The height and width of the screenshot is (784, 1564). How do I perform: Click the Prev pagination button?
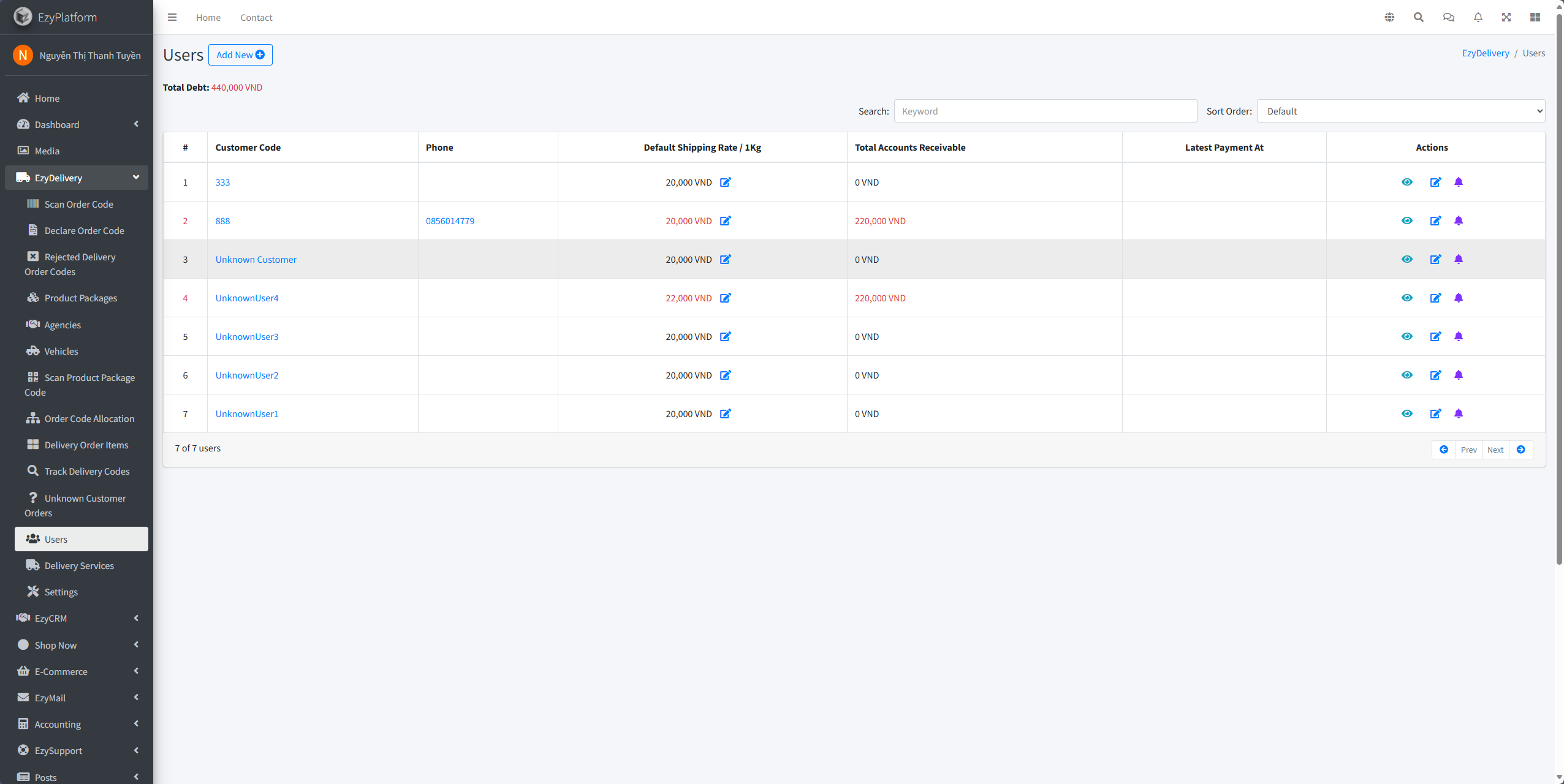click(x=1469, y=450)
